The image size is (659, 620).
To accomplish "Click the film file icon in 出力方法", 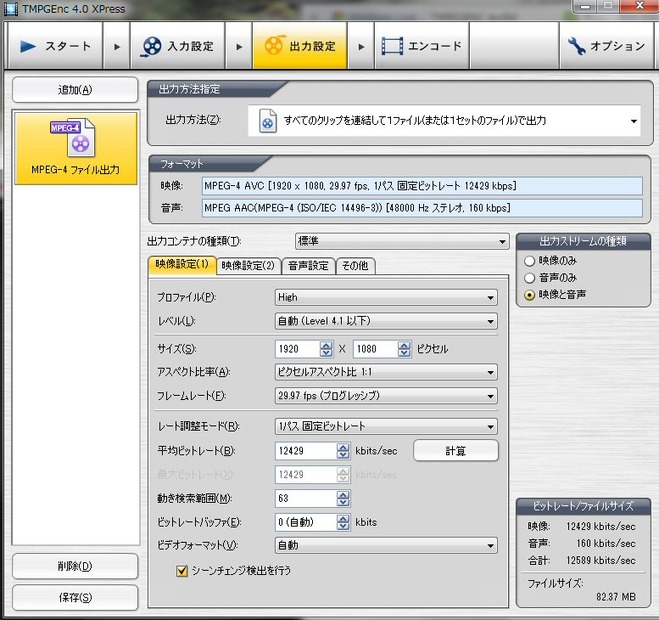I will [x=267, y=121].
